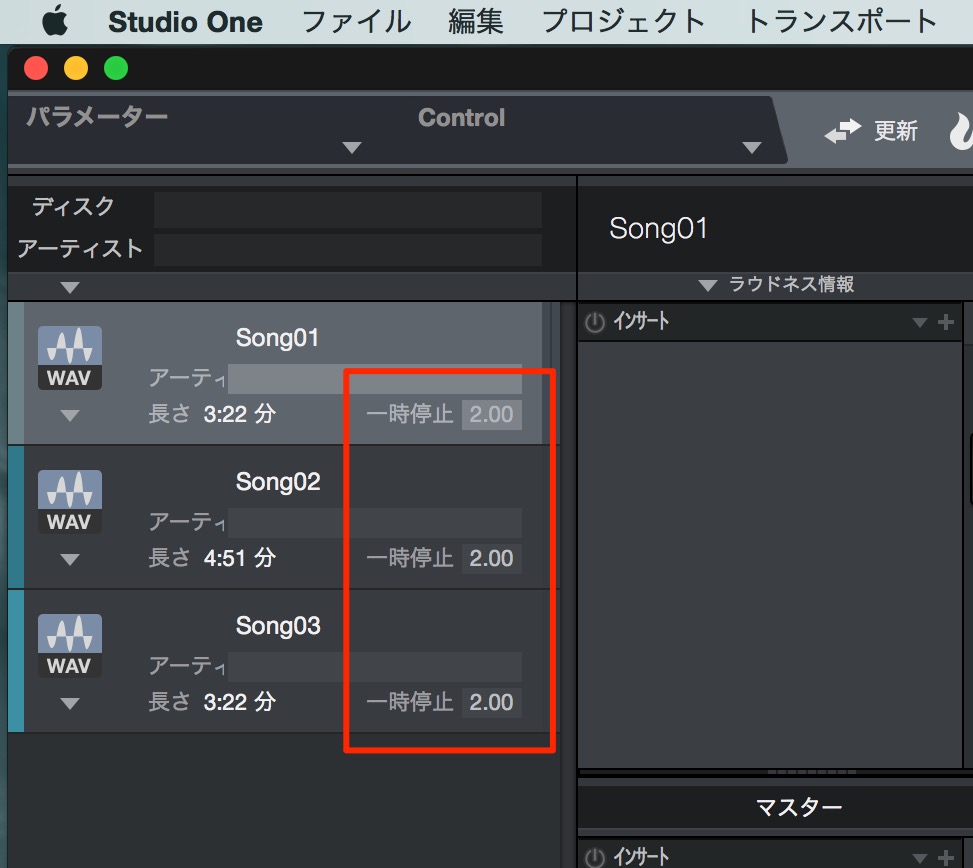Click Song01 length 3:22 分
This screenshot has height=868, width=973.
coord(240,414)
